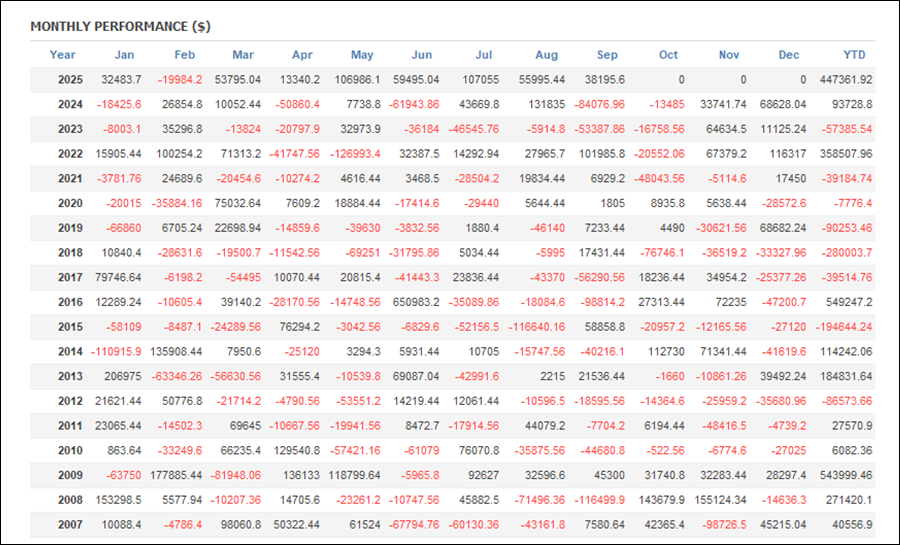Click Jan 2013 value 206975
The width and height of the screenshot is (900, 545).
(x=121, y=377)
